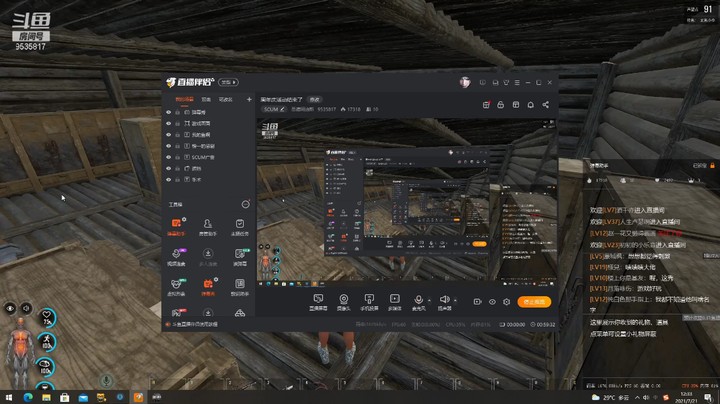
Task: Hide the topmost source in the source list
Action: (x=169, y=112)
